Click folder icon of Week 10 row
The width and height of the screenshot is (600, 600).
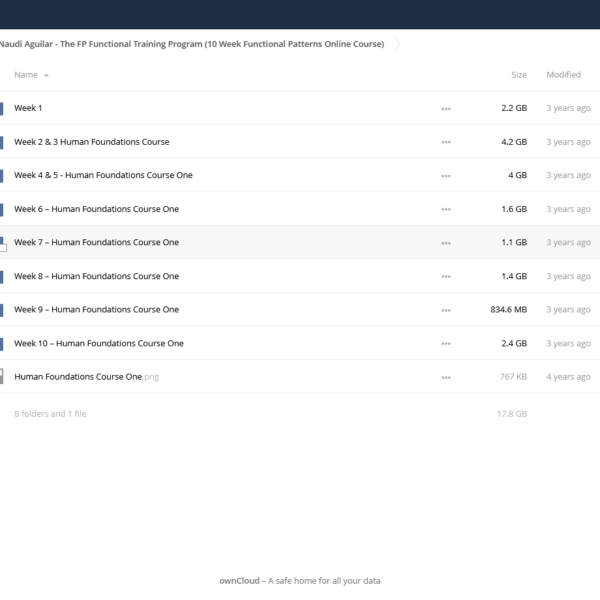(2, 344)
